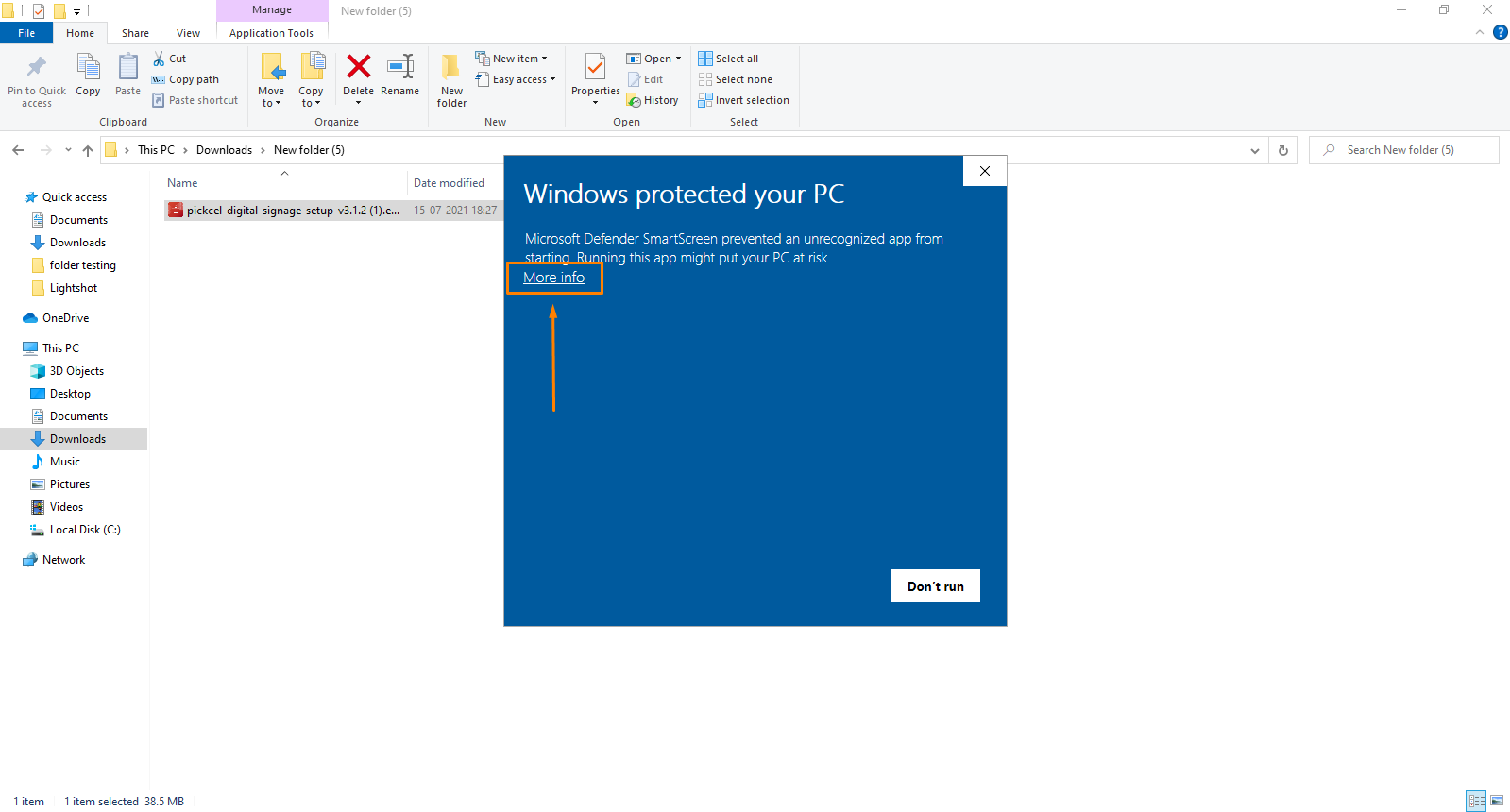Expand the Open button dropdown
The height and width of the screenshot is (812, 1510).
pyautogui.click(x=678, y=59)
